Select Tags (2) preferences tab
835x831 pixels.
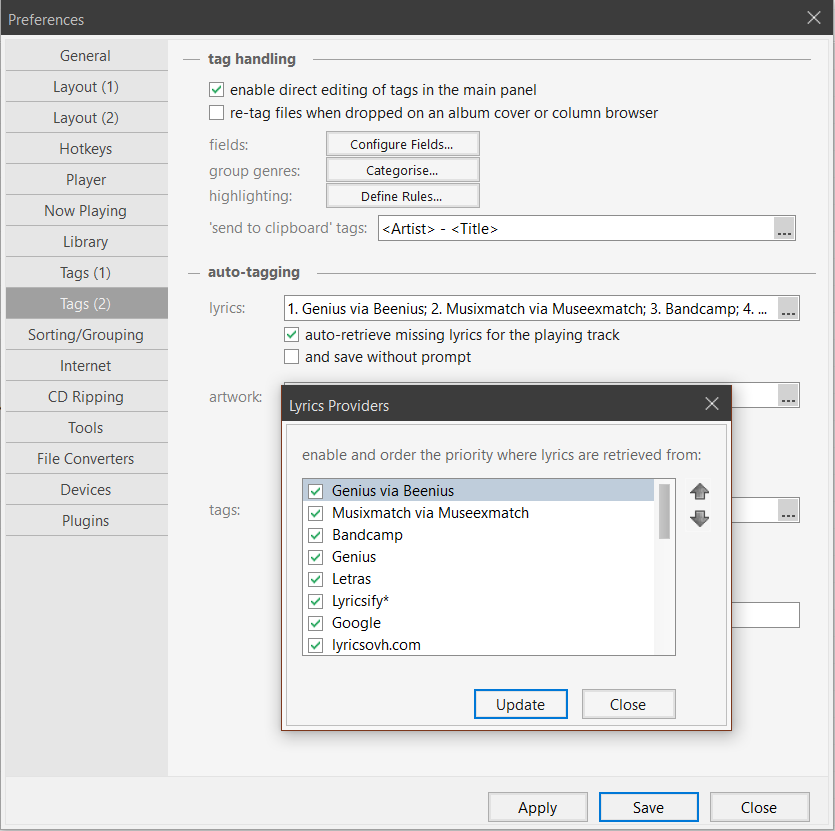(x=86, y=304)
